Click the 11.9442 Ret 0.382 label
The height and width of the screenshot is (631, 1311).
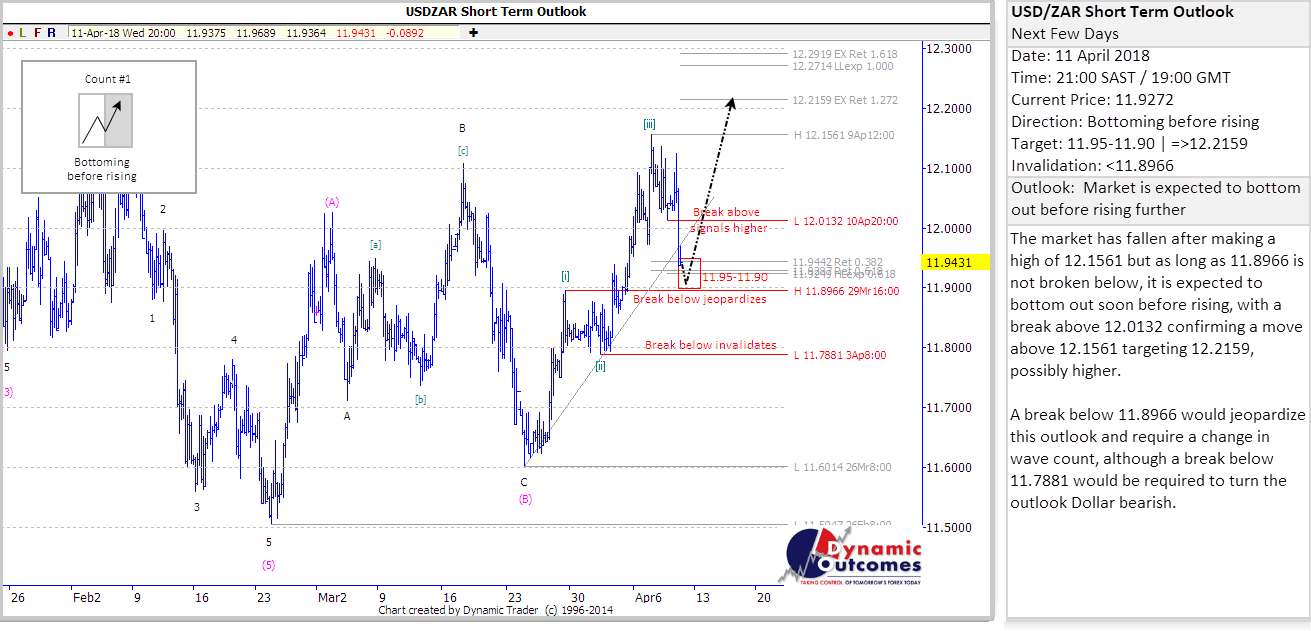click(836, 260)
